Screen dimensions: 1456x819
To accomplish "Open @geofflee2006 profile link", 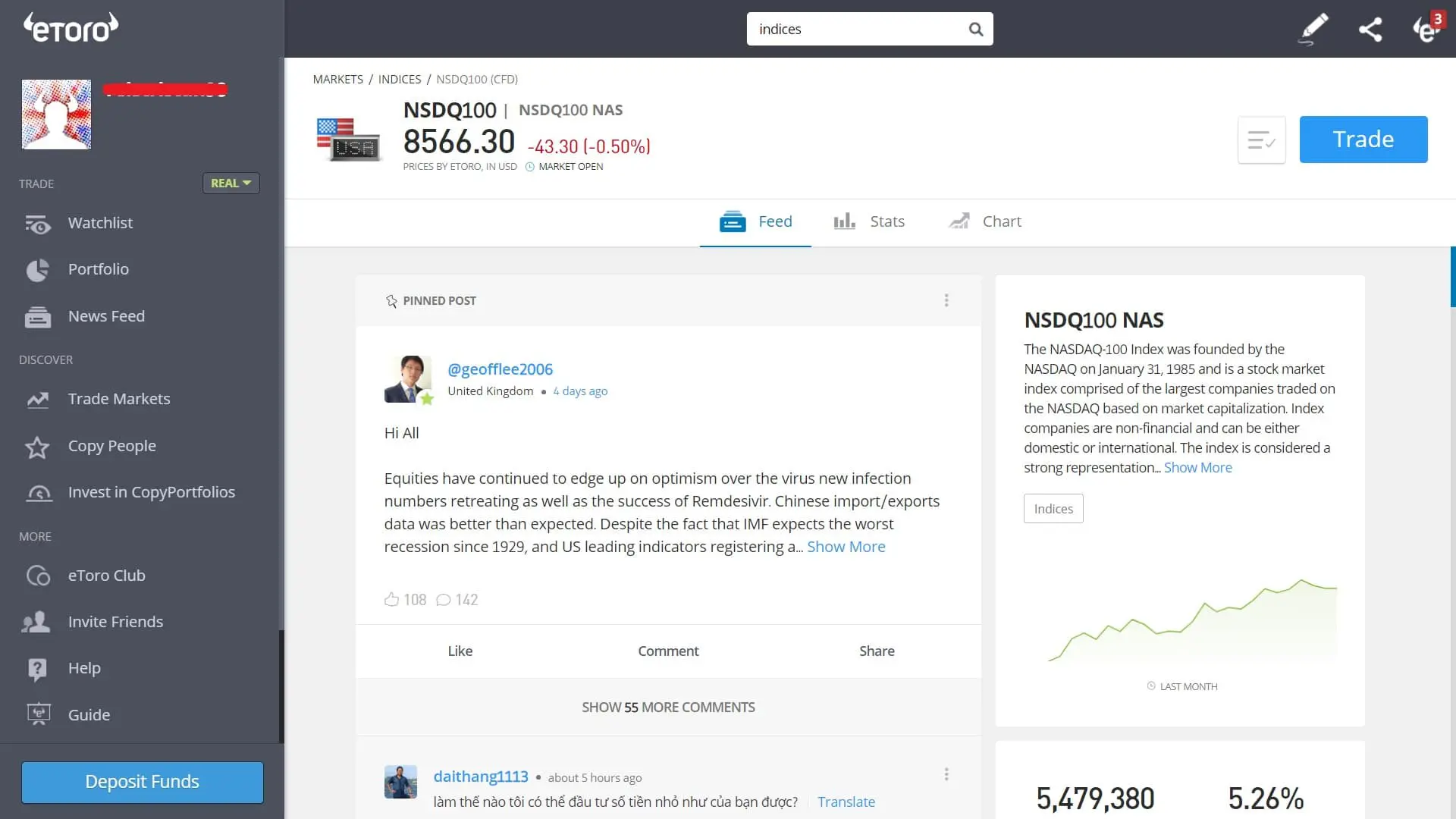I will tap(500, 369).
